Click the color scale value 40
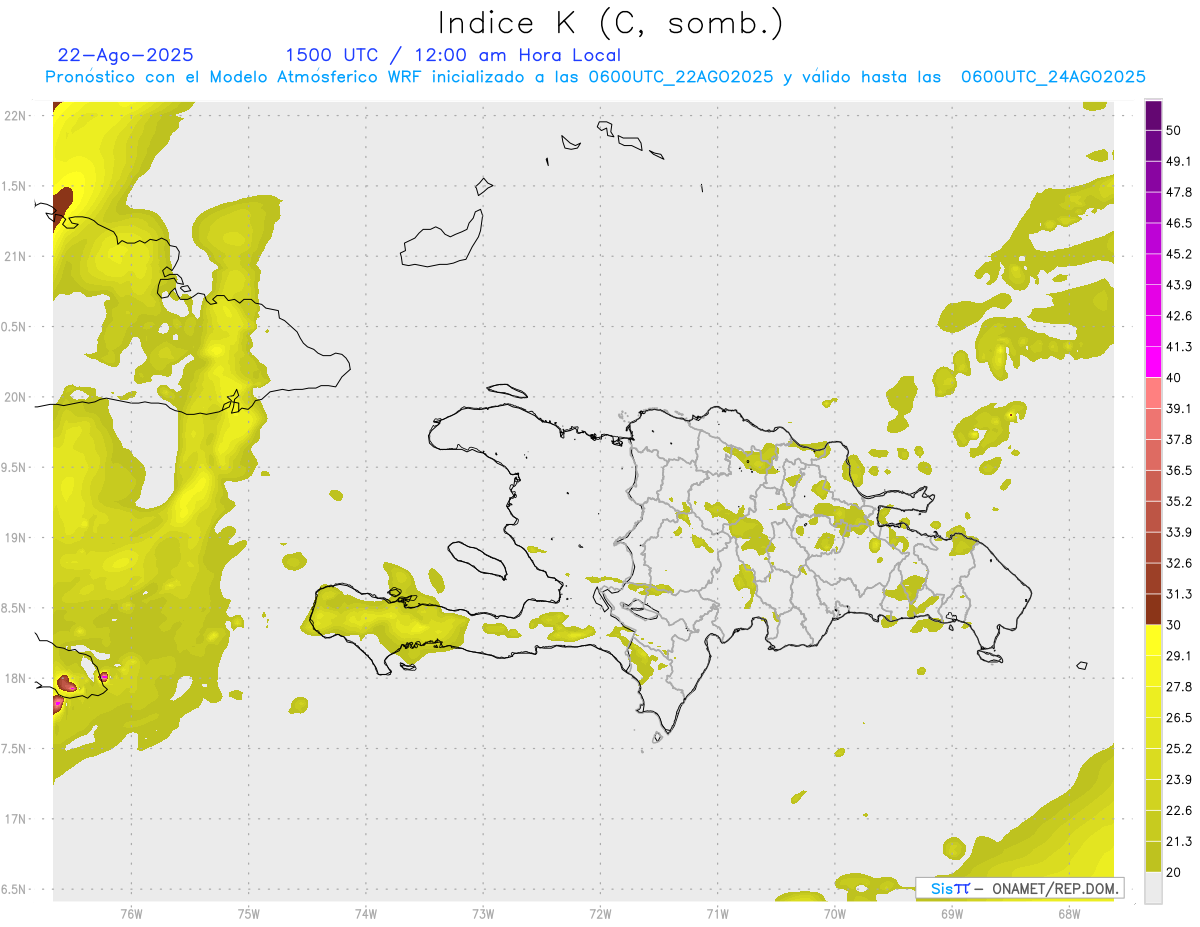1200x927 pixels. pyautogui.click(x=1175, y=378)
